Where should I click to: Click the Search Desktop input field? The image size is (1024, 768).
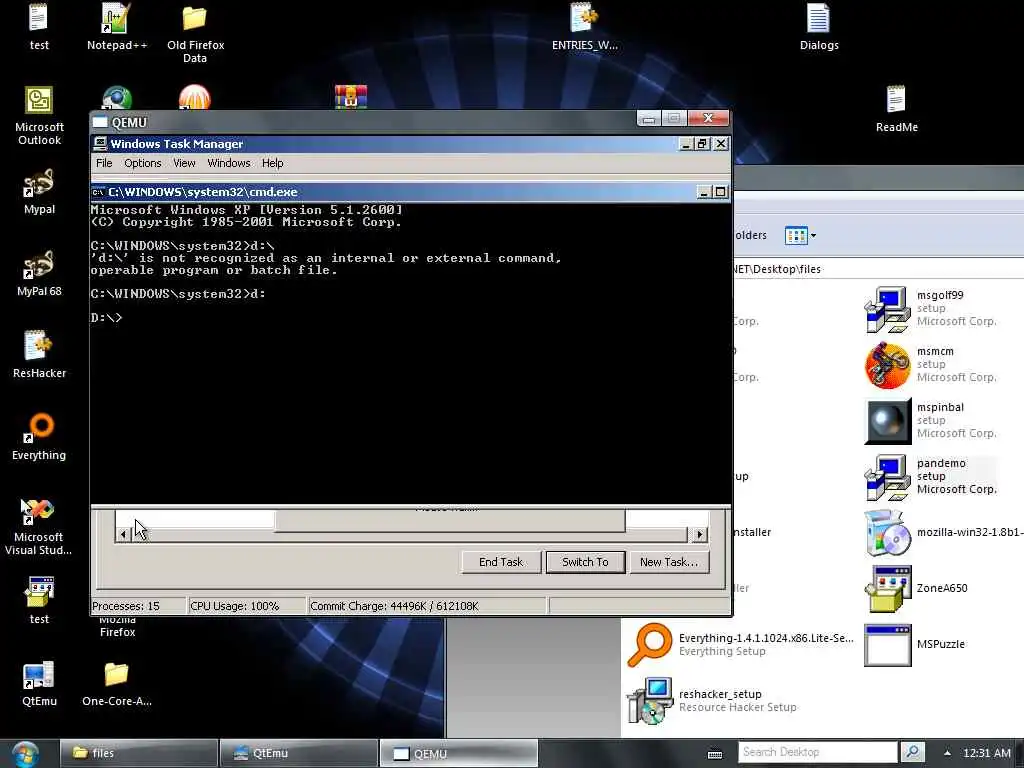(818, 752)
